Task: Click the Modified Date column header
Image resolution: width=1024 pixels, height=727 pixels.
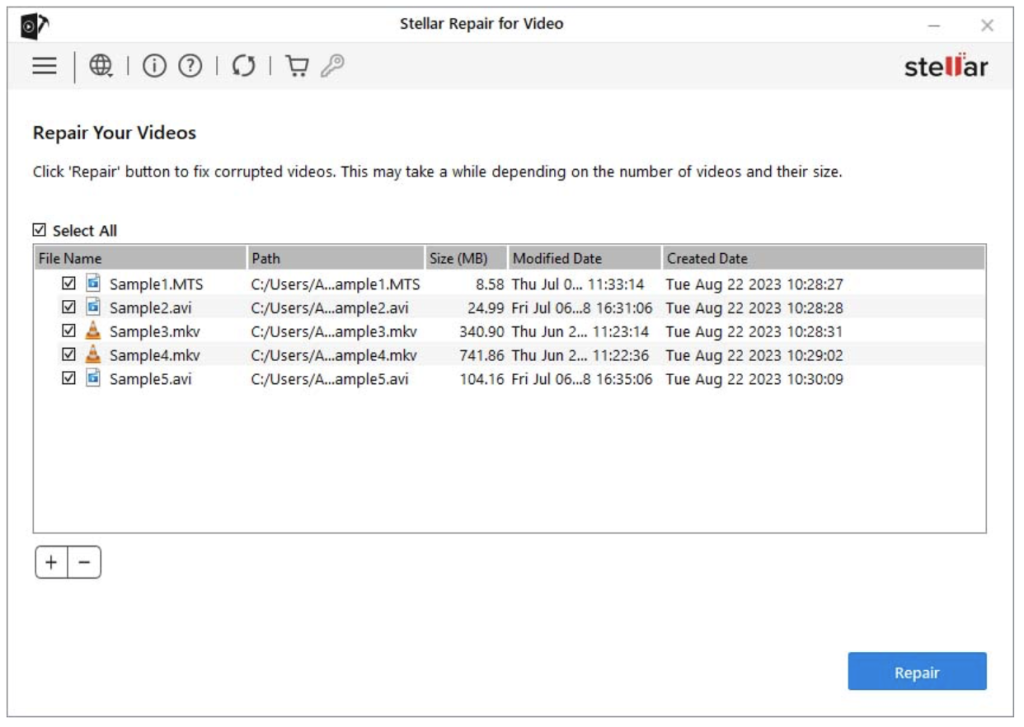Action: pyautogui.click(x=583, y=258)
